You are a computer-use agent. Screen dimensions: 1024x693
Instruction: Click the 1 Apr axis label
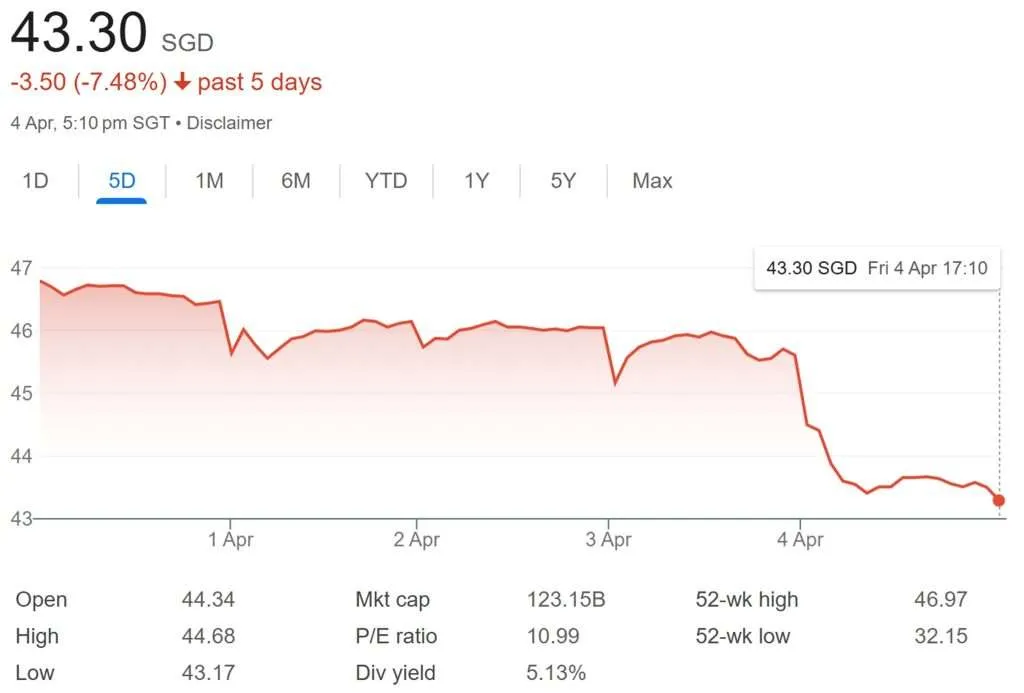coord(231,540)
